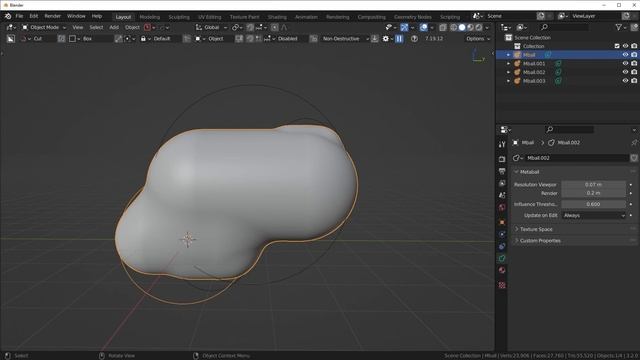
Task: Open the Global transform orientation dropdown
Action: tap(211, 27)
